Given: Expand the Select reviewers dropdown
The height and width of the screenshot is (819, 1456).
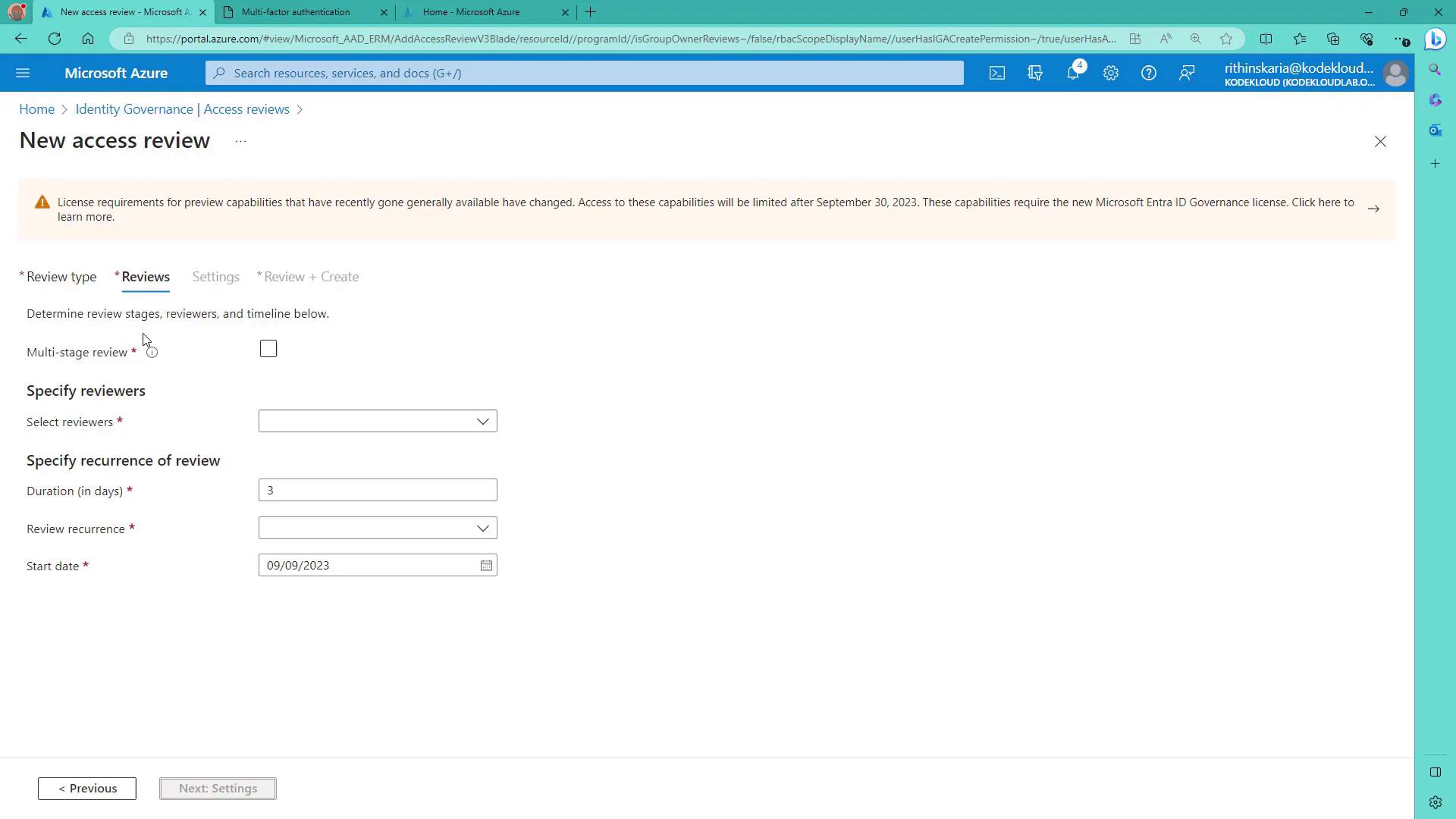Looking at the screenshot, I should [377, 422].
